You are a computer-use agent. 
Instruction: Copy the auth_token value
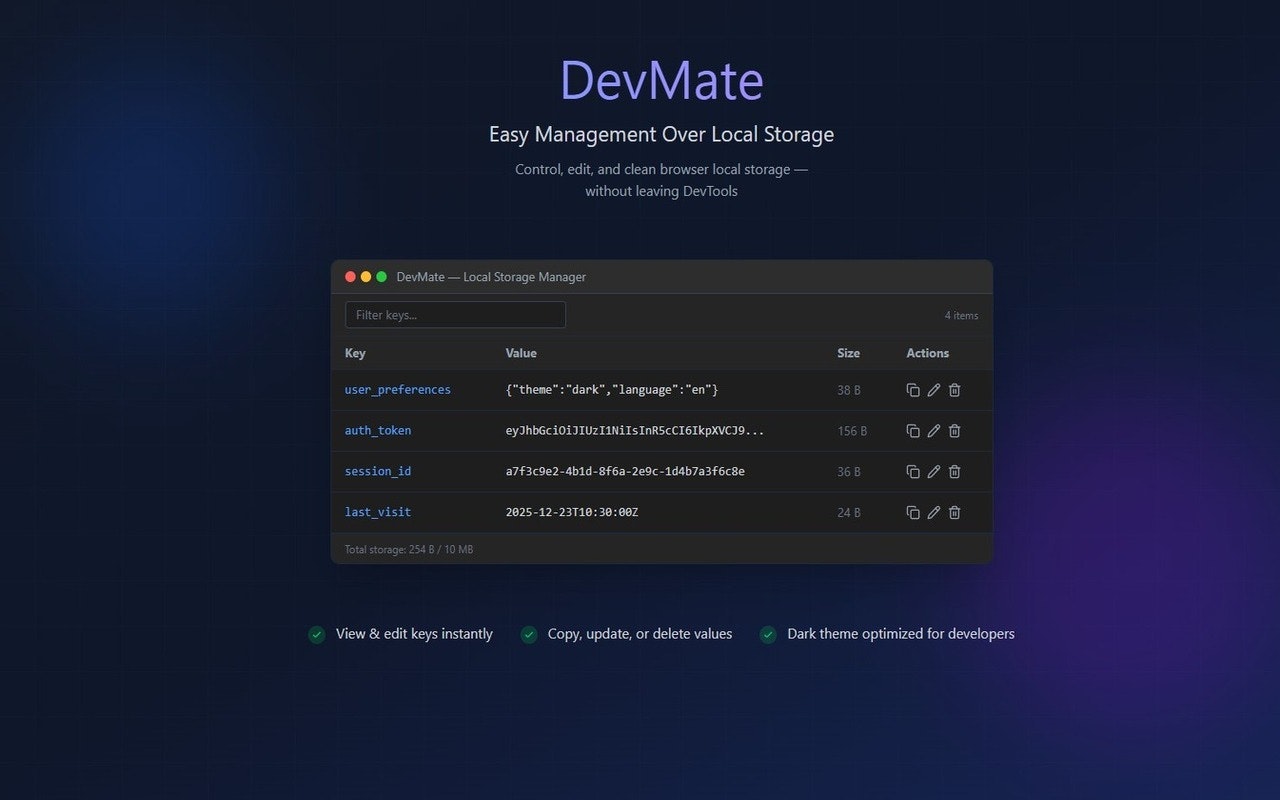click(913, 431)
